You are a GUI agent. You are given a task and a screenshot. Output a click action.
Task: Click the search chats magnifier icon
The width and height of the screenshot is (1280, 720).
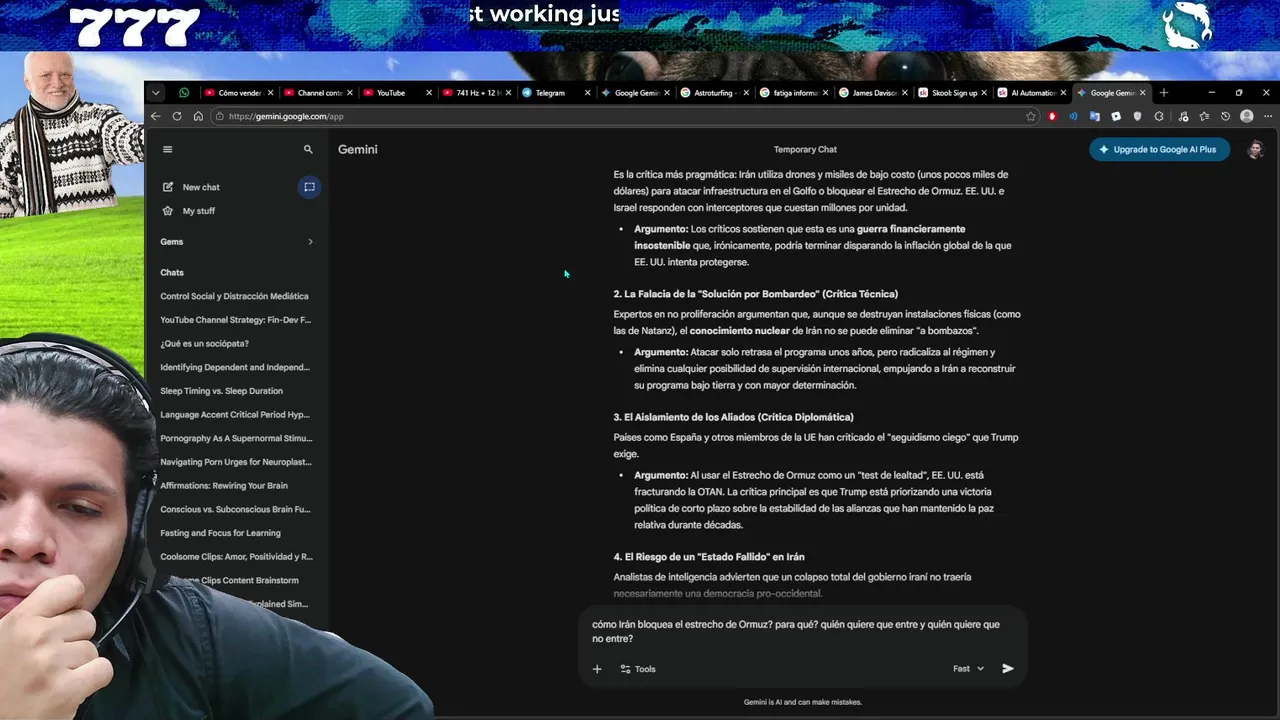coord(308,149)
